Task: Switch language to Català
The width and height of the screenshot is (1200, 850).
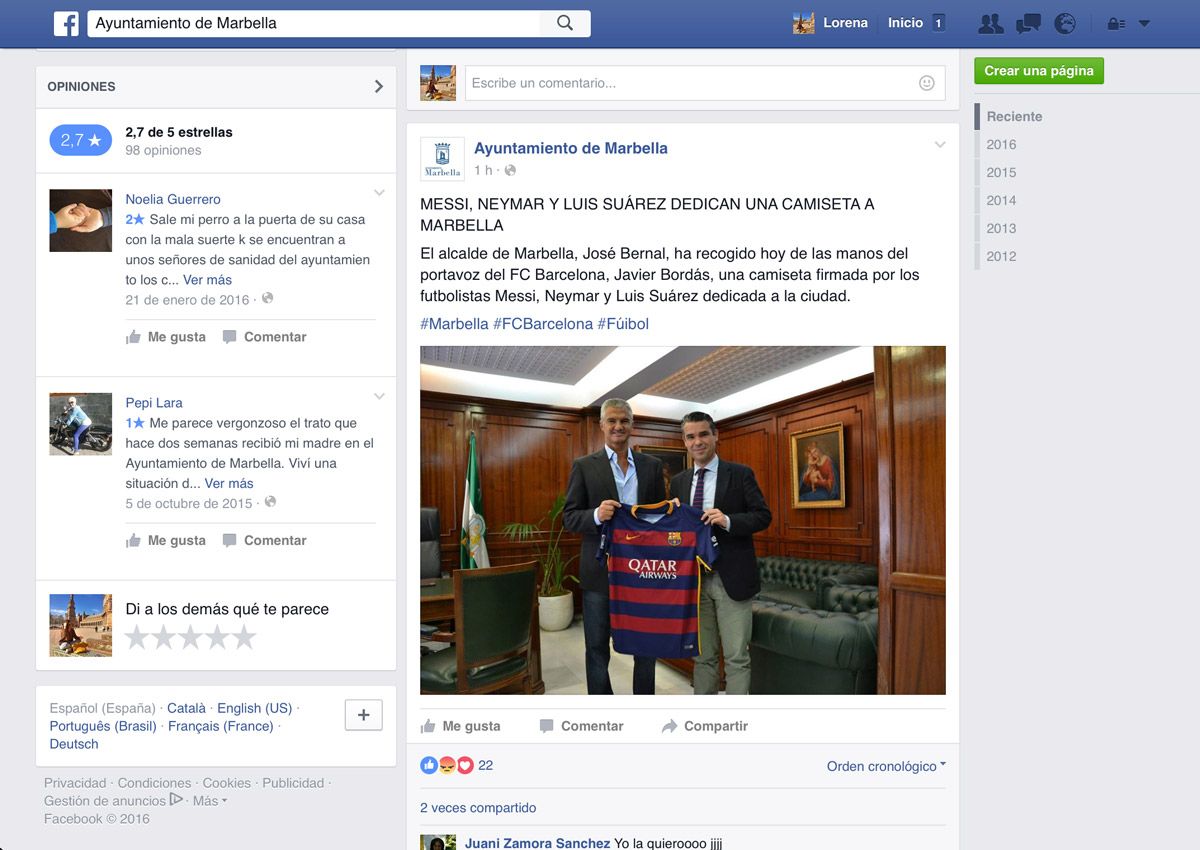Action: [x=186, y=708]
